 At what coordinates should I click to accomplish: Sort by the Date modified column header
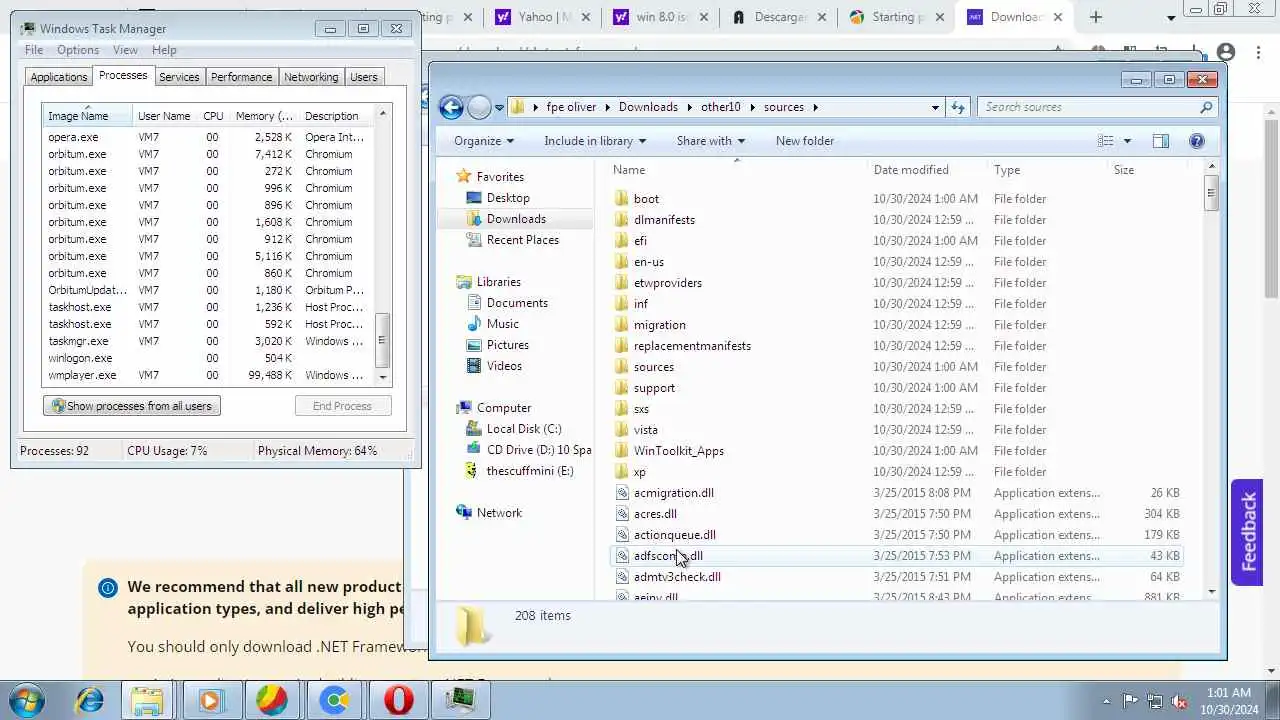pos(911,170)
